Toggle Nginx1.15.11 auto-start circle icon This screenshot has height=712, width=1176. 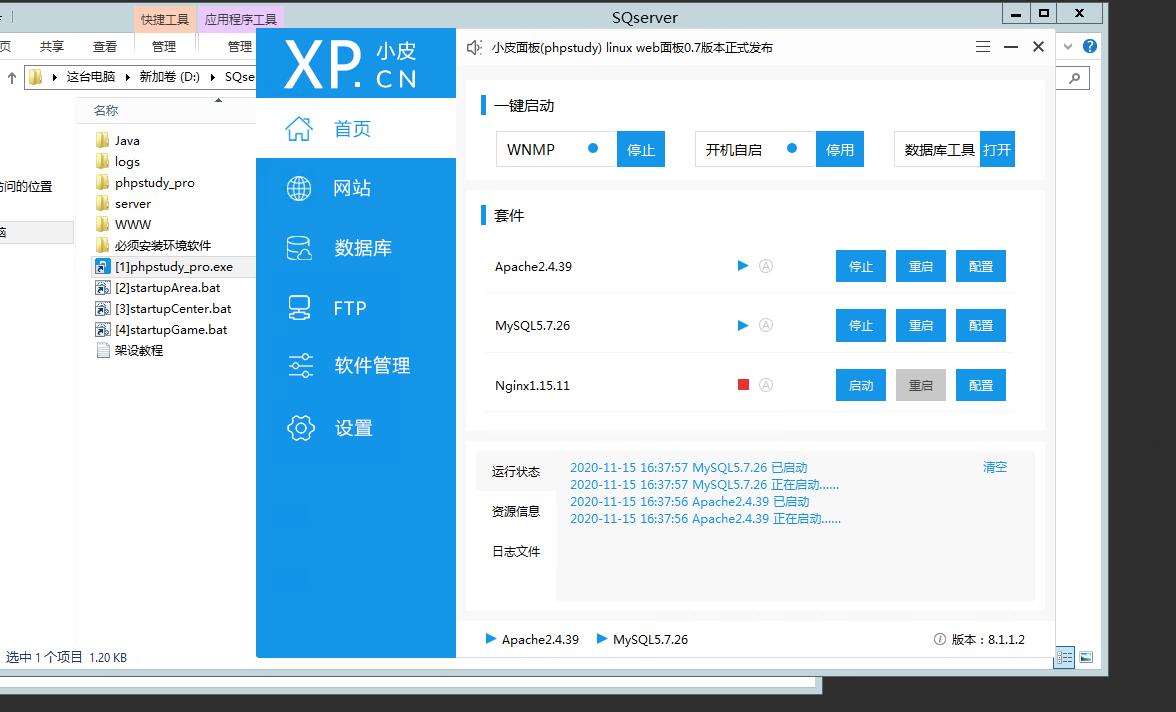pos(766,385)
